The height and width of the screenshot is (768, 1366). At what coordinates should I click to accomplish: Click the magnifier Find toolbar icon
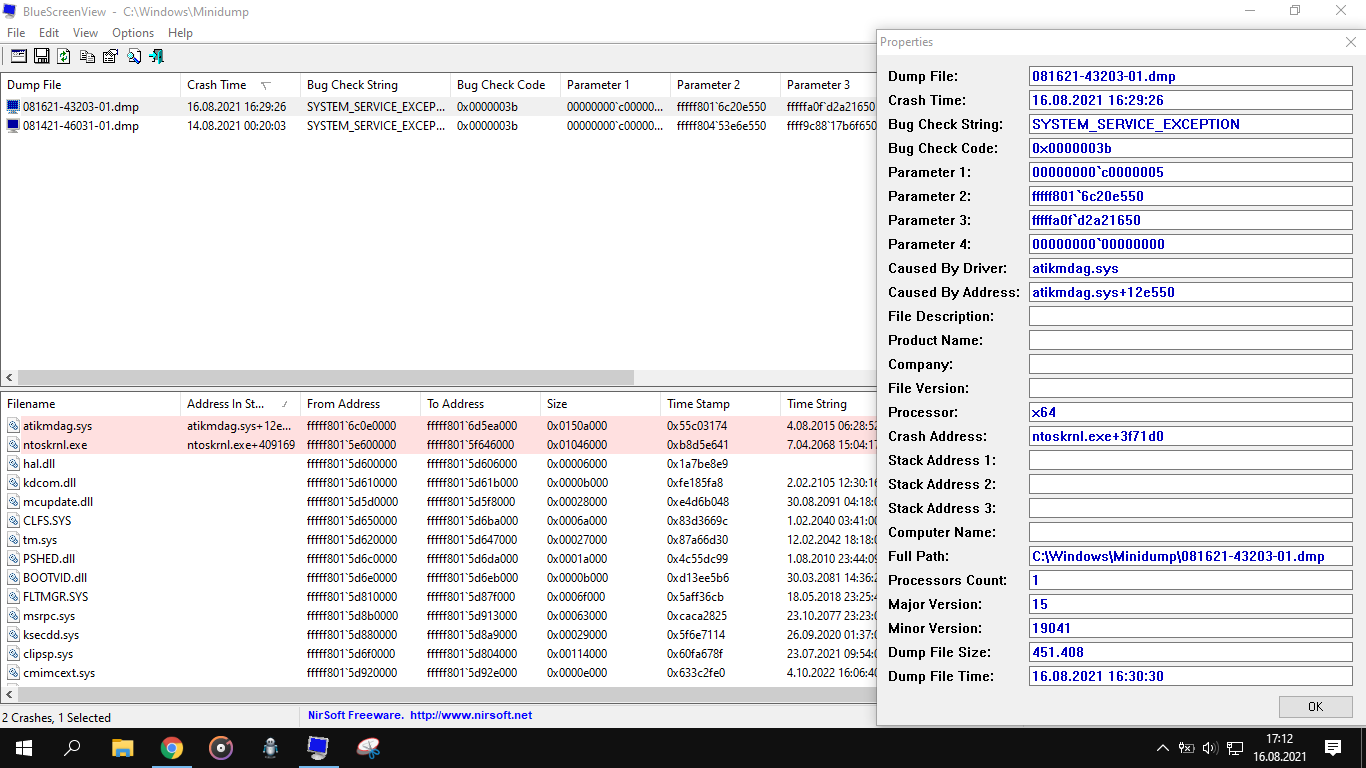[133, 56]
